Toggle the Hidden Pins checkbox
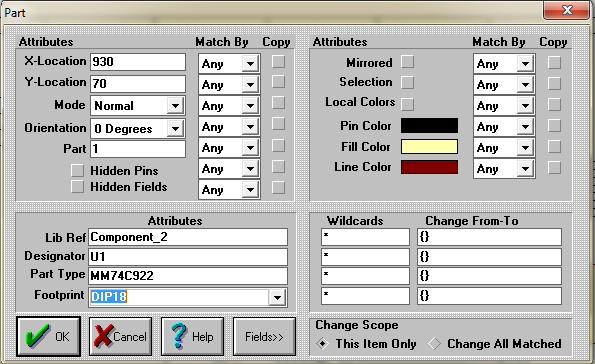 [x=77, y=170]
